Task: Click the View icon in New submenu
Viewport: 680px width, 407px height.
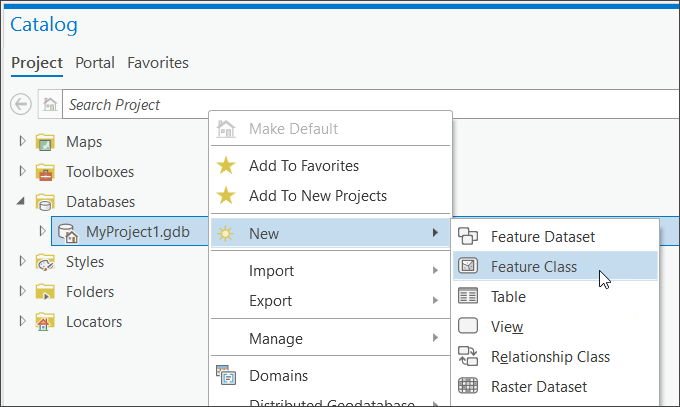Action: (468, 326)
